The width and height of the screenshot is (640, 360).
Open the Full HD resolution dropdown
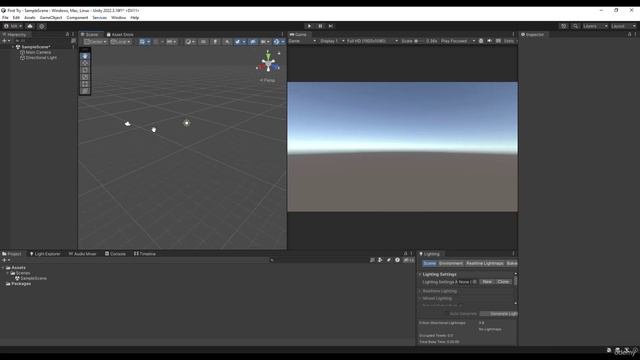372,41
